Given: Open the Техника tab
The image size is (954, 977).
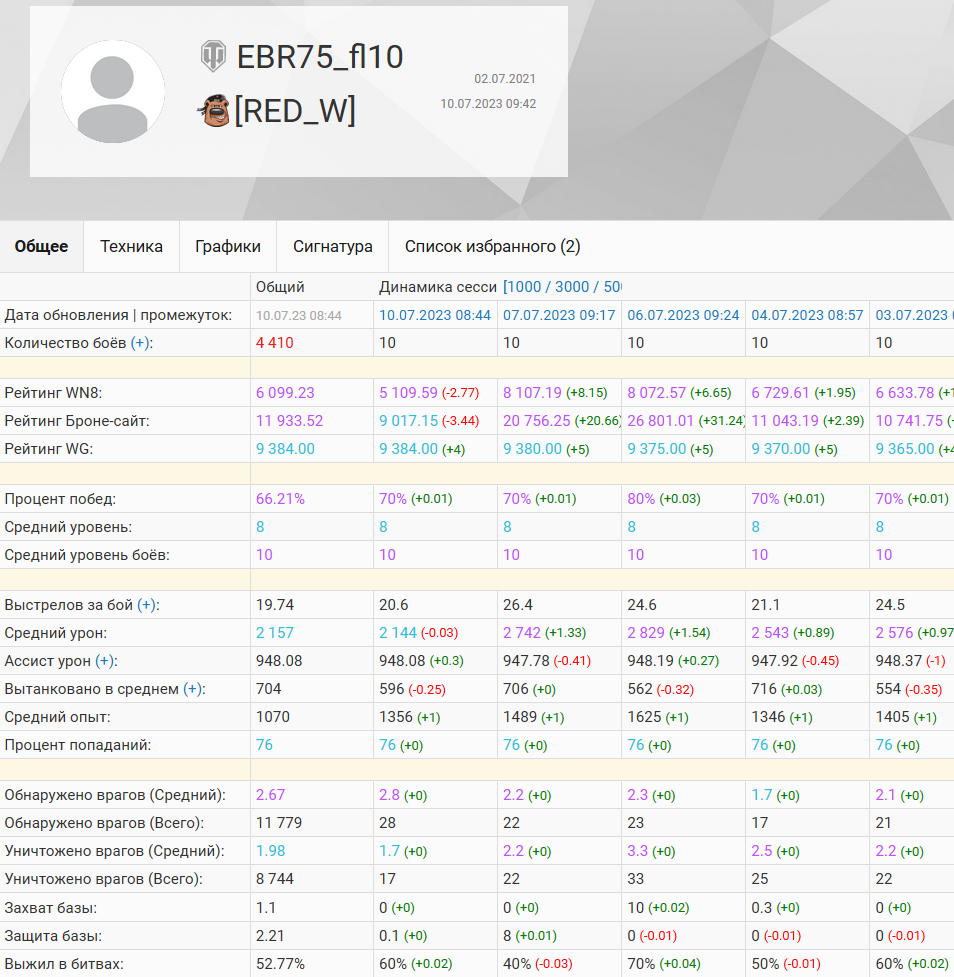Looking at the screenshot, I should pos(131,246).
